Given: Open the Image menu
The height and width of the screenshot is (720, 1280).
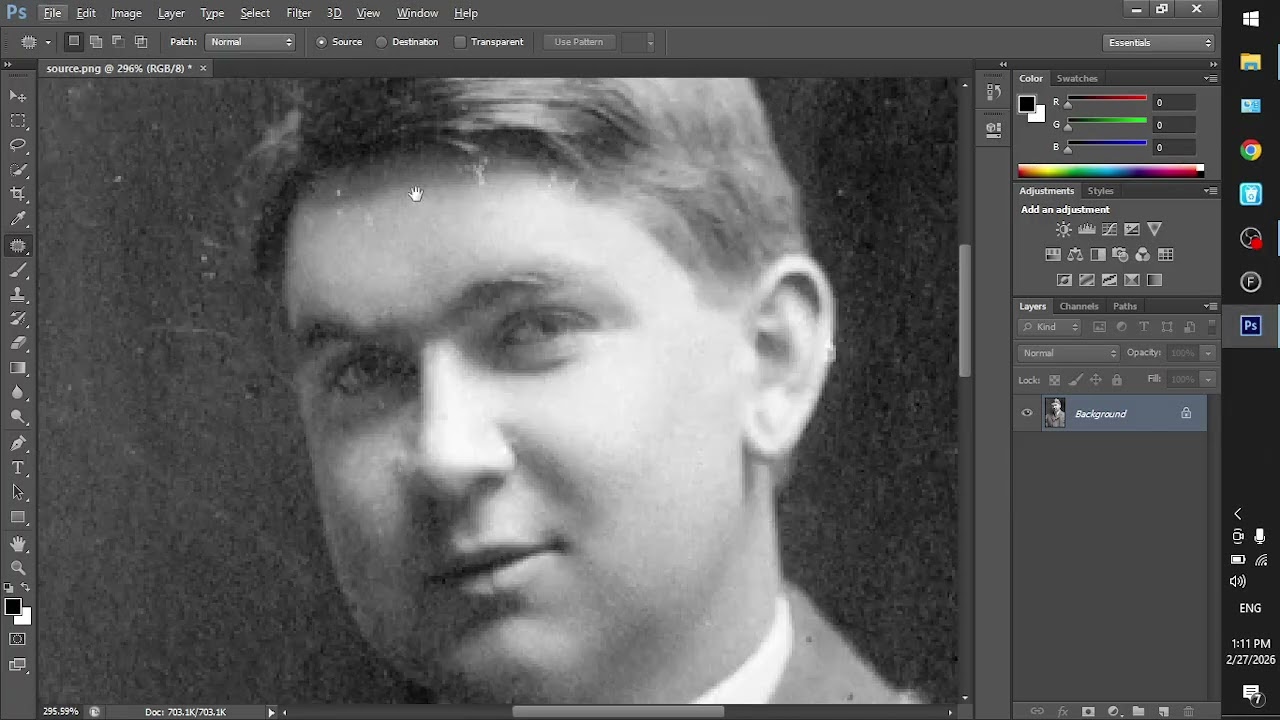Looking at the screenshot, I should (126, 13).
